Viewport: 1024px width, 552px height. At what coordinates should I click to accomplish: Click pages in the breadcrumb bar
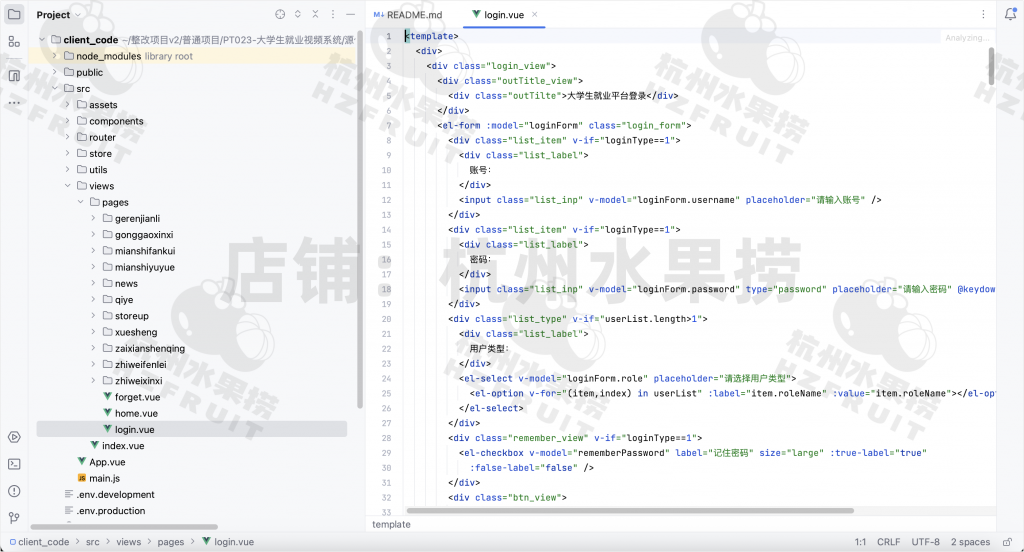[x=170, y=542]
